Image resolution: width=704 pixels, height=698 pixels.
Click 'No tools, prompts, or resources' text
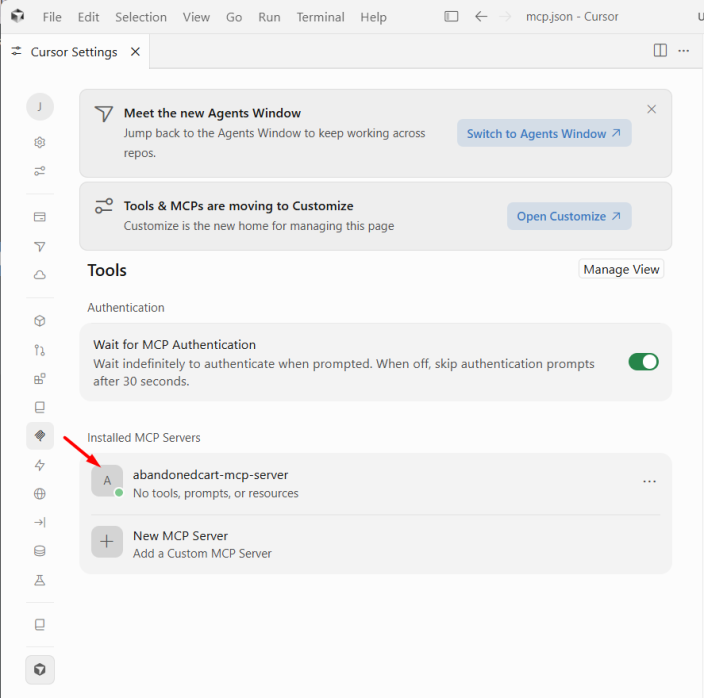(x=216, y=493)
